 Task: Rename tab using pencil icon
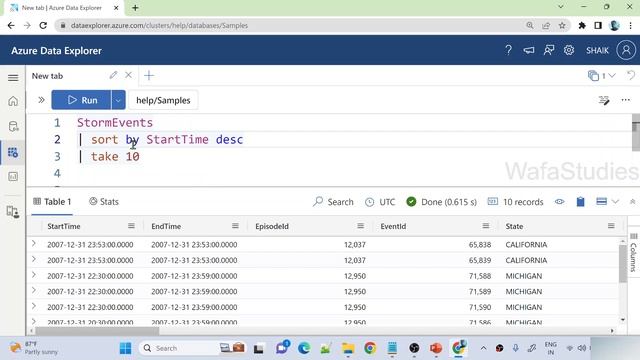coord(113,75)
